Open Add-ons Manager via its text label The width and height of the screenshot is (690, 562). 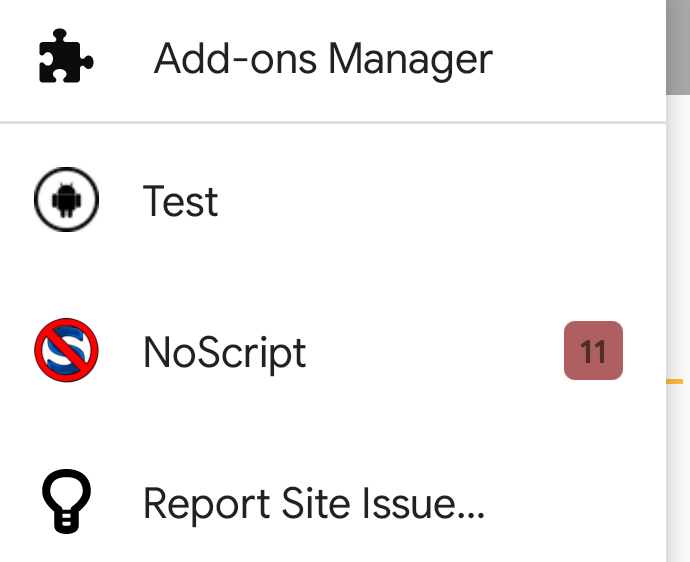click(x=323, y=59)
